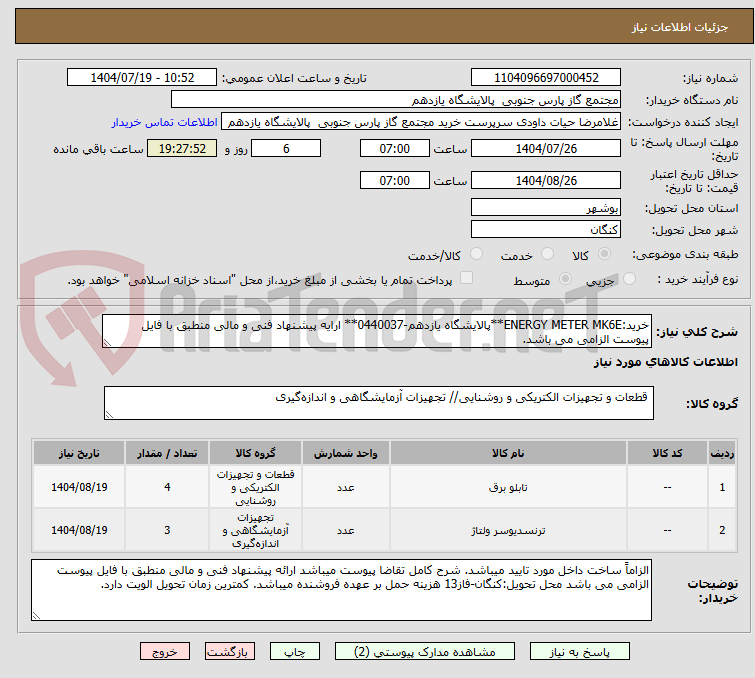The width and height of the screenshot is (755, 678).
Task: Click the remaining time countdown 19:27:52
Action: (182, 148)
